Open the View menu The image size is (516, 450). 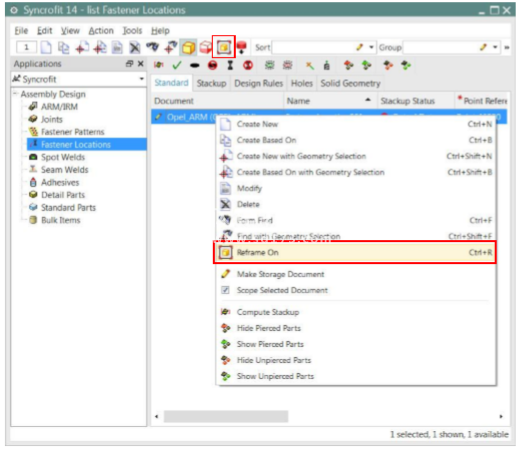(x=70, y=31)
